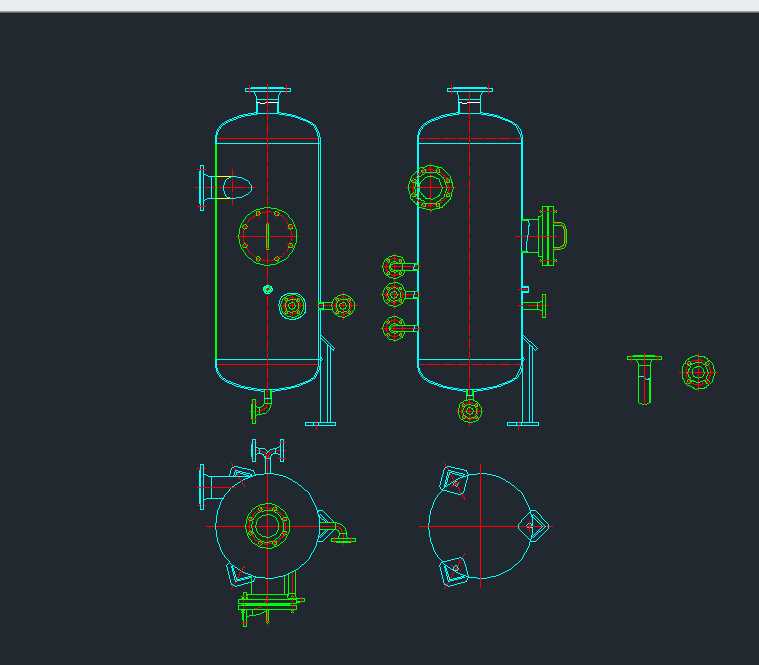Select the flanged side inlet nozzle with elliptical opening
759x665 pixels.
pos(225,188)
